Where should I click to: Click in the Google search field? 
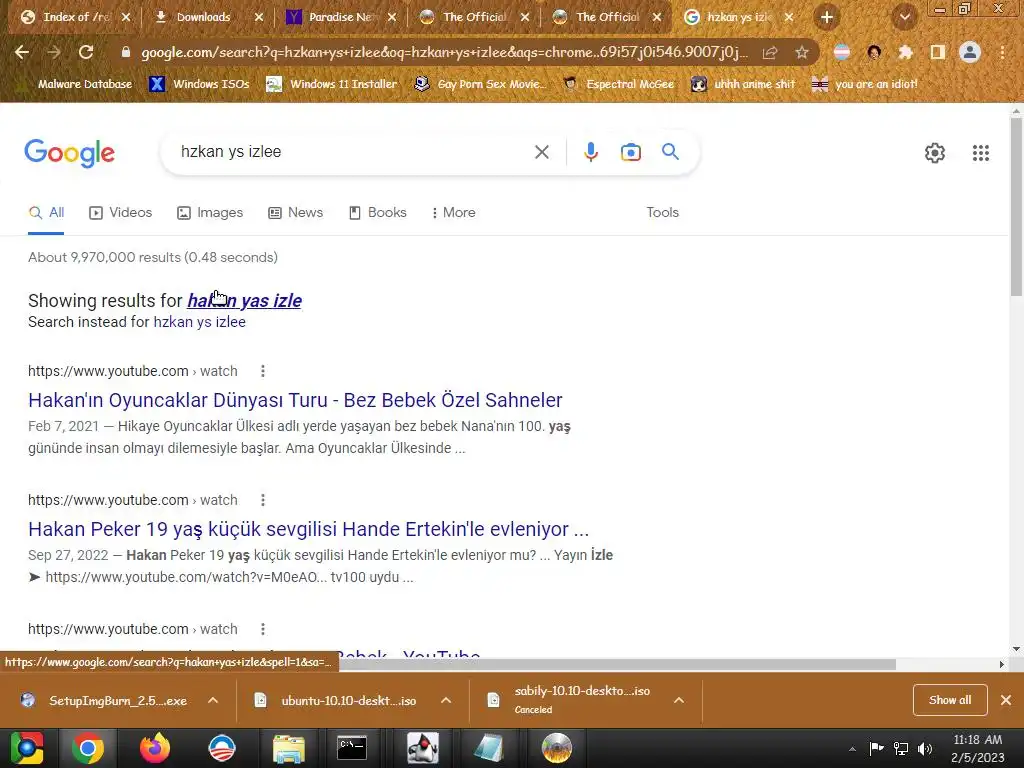point(353,152)
